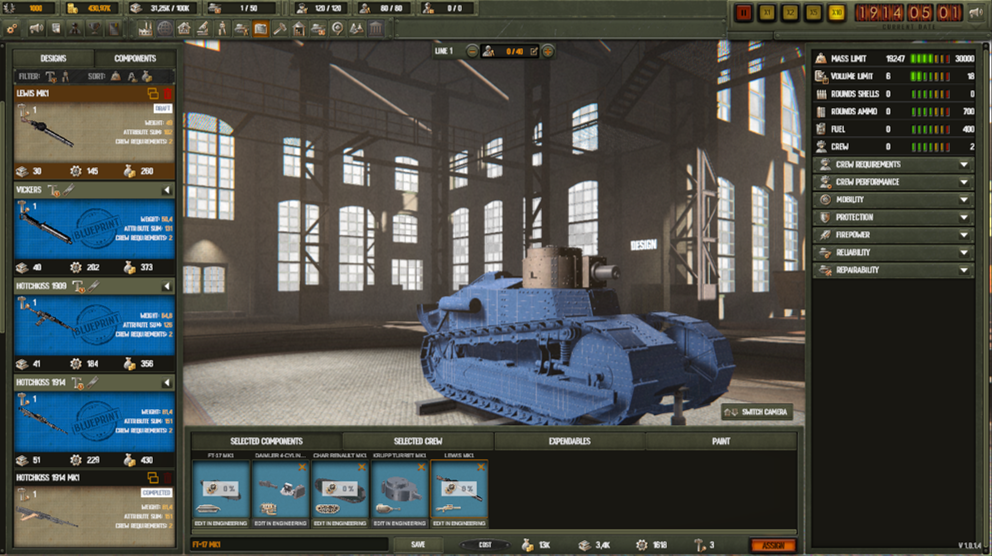Expand the Firepower stats panel

(x=893, y=235)
